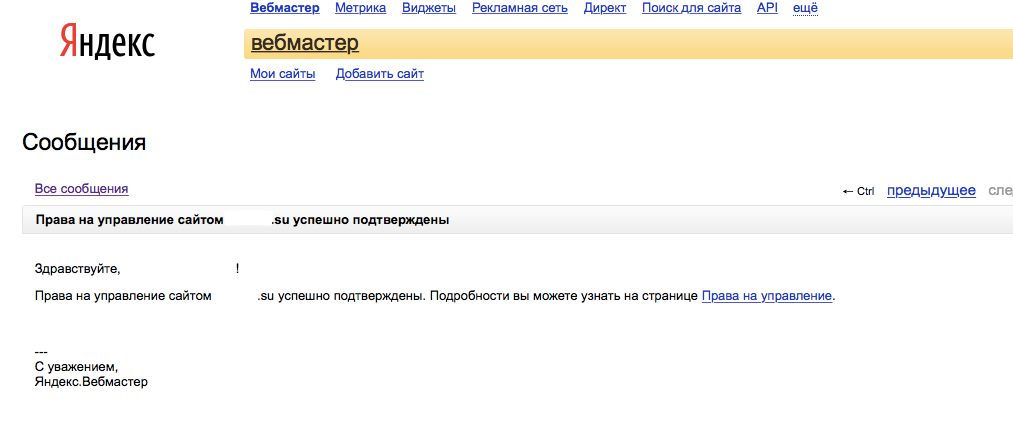Click the Здравствуйте greeting text
Screen dimensions: 1013x440
[78, 269]
